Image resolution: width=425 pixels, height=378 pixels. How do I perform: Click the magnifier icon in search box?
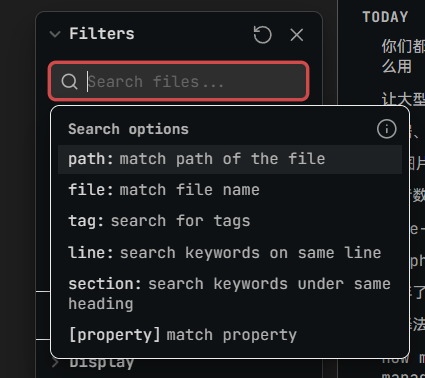[x=69, y=81]
